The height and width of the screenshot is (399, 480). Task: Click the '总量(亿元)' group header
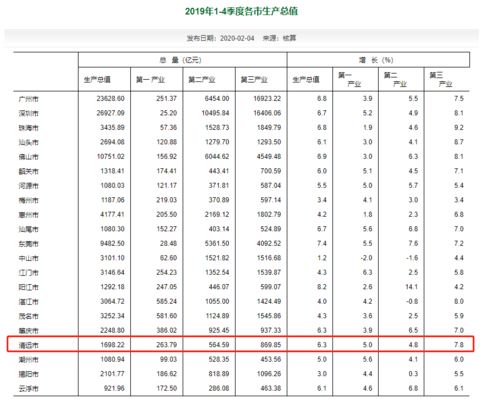tap(180, 60)
